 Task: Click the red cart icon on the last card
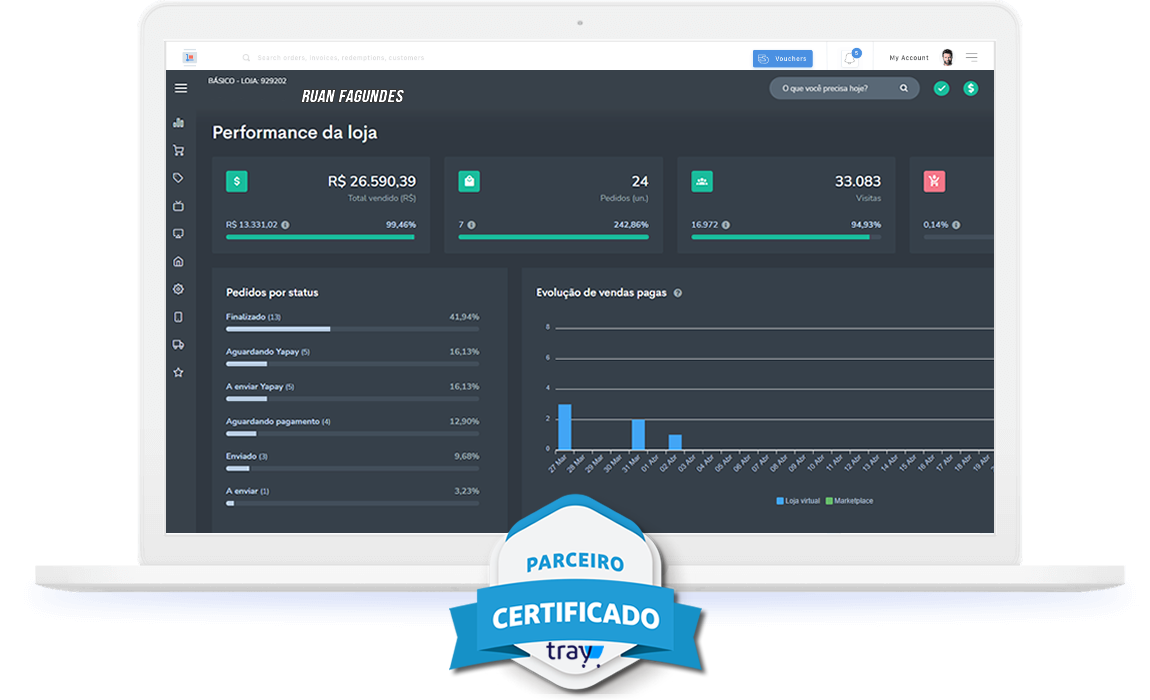[x=934, y=181]
